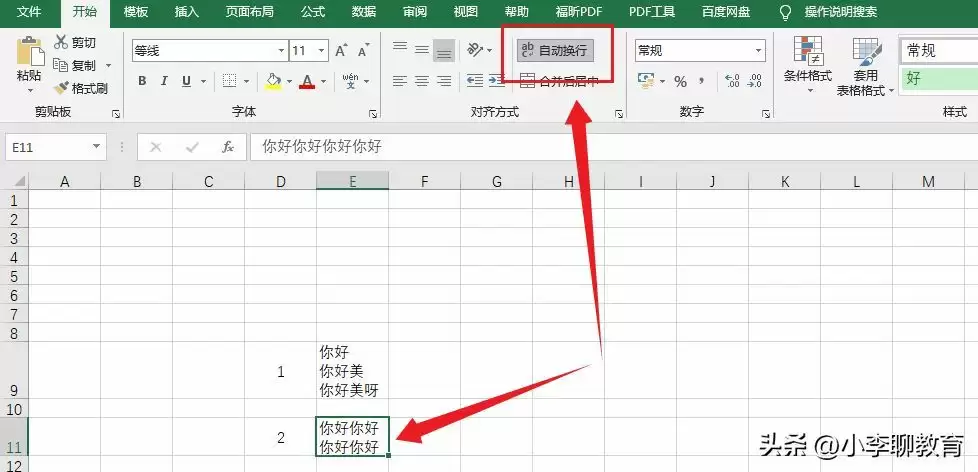The width and height of the screenshot is (978, 472).
Task: Open the font name 等线 dropdown
Action: click(281, 51)
